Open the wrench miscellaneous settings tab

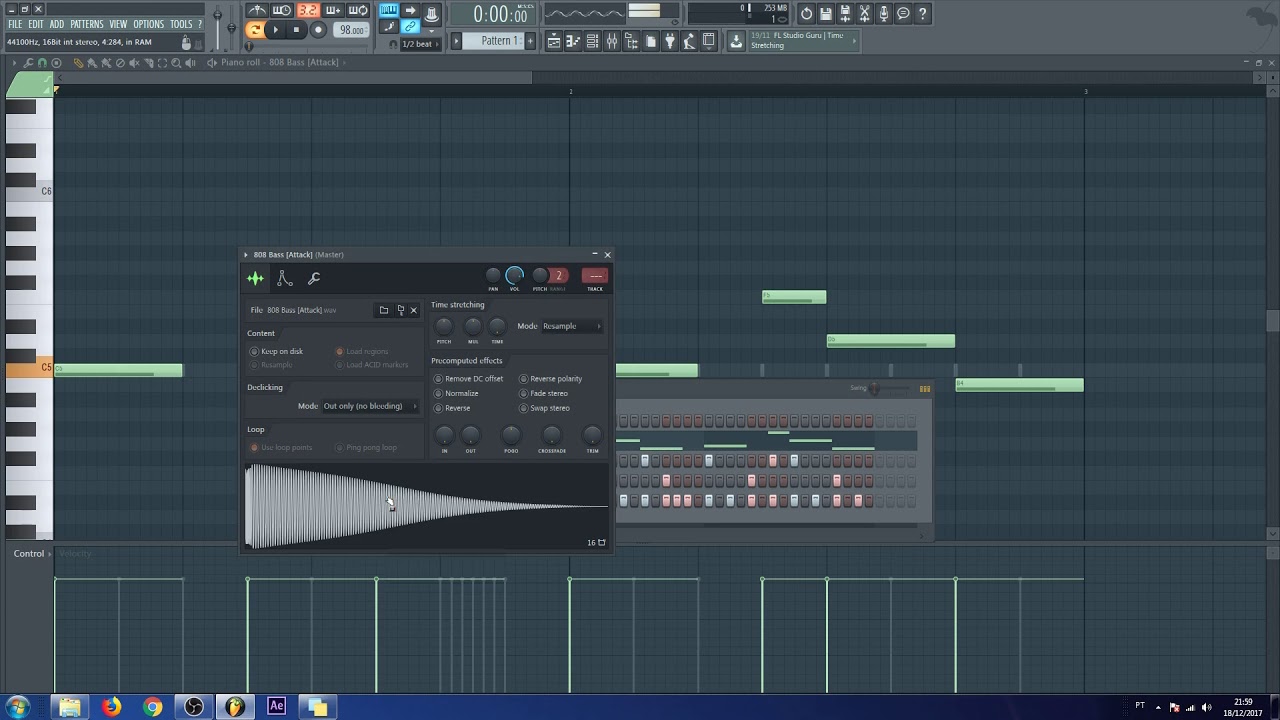point(314,279)
